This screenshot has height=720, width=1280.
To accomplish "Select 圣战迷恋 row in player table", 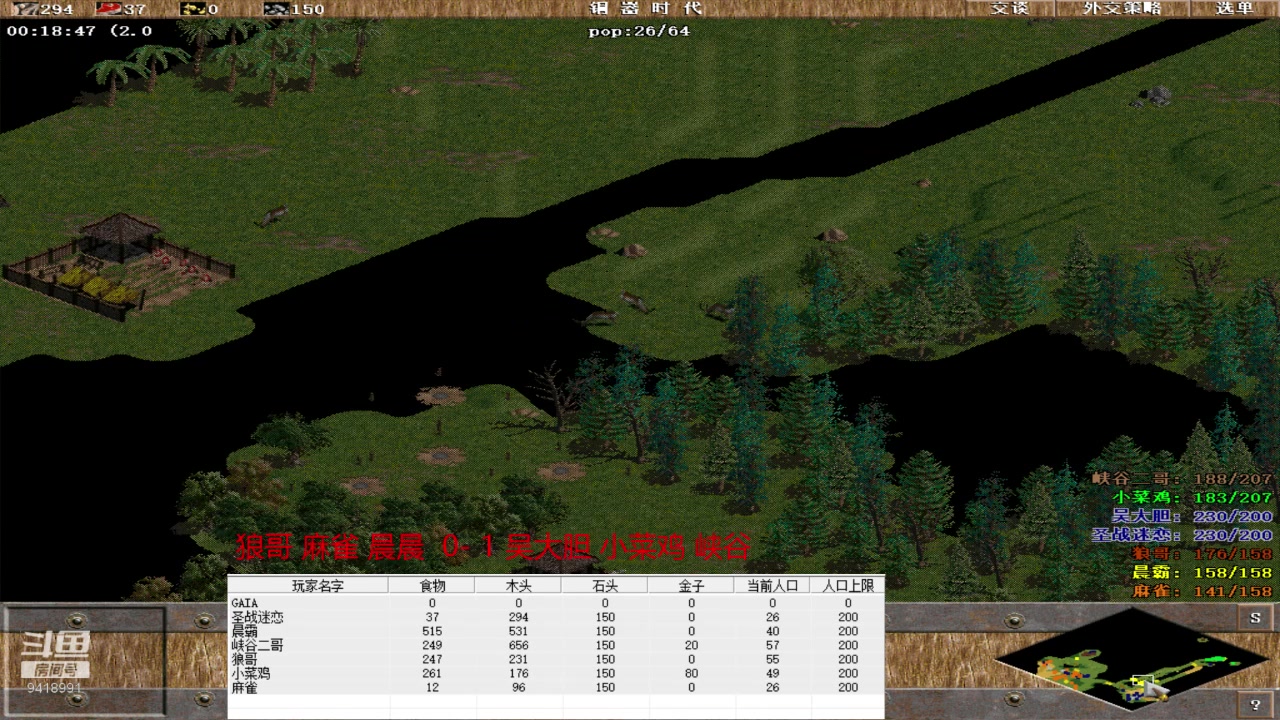I will click(556, 617).
